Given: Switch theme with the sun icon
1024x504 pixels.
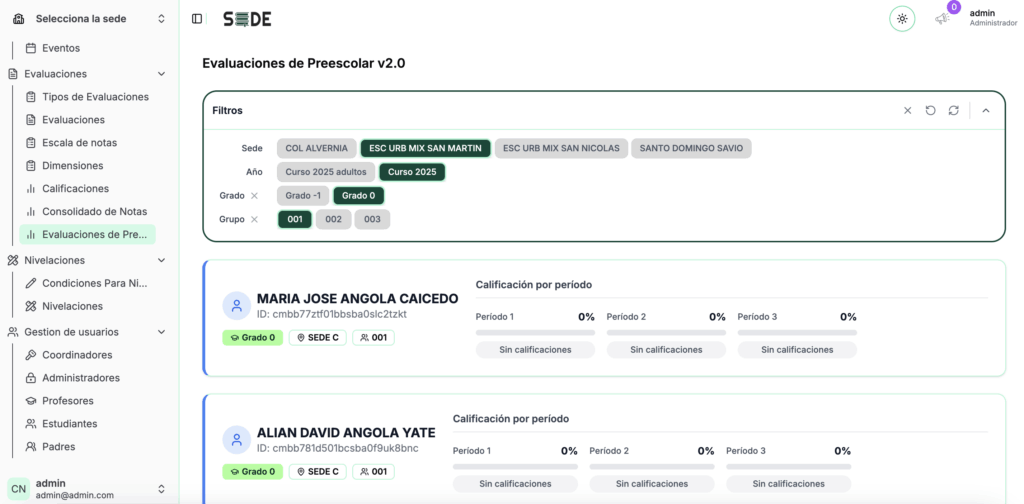Looking at the screenshot, I should click(902, 19).
